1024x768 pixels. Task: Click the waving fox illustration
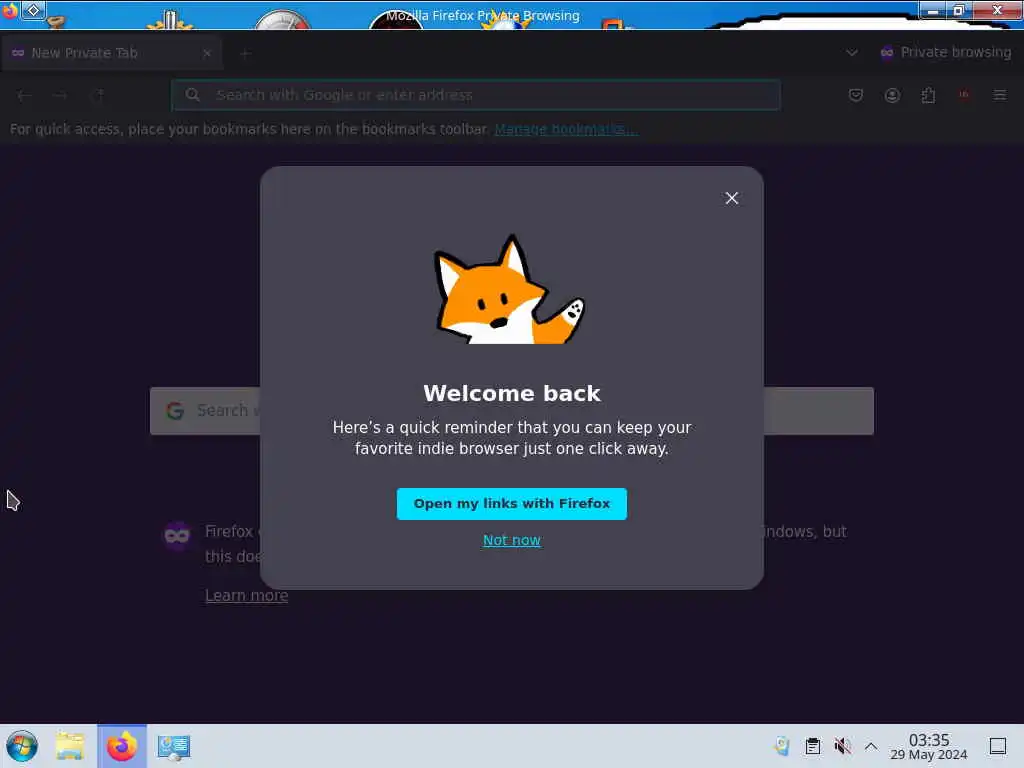pyautogui.click(x=509, y=289)
